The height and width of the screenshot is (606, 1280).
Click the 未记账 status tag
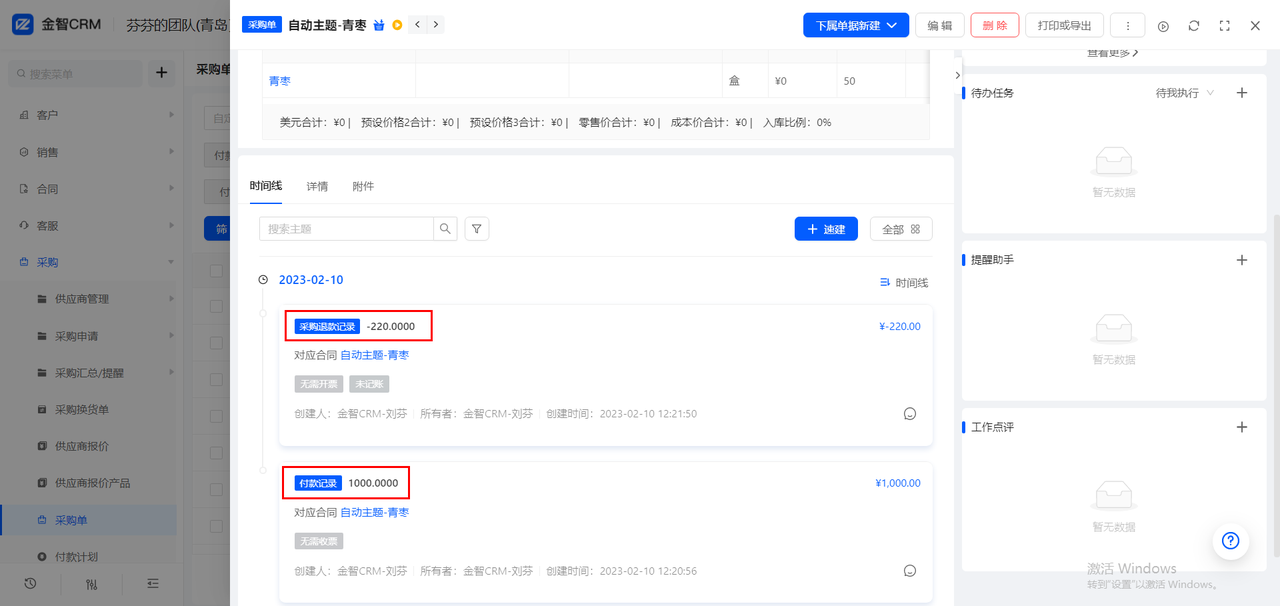tap(369, 384)
